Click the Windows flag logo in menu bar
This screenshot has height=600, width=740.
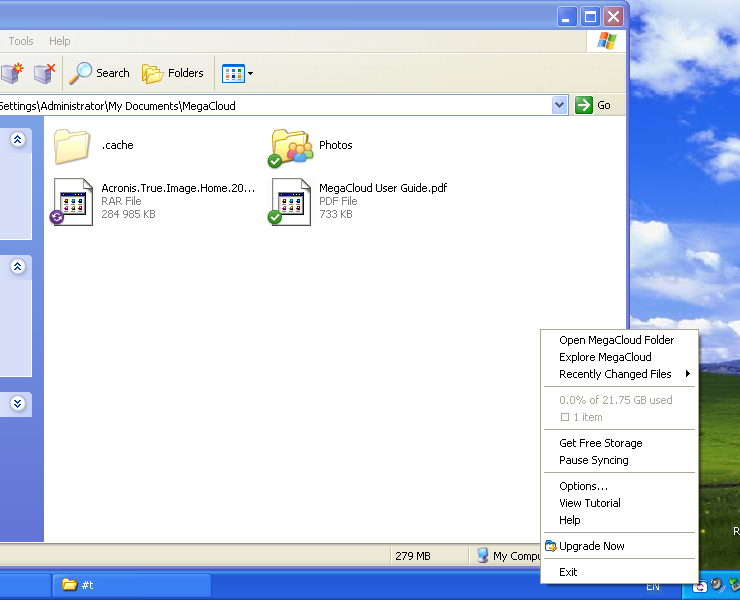coord(606,41)
